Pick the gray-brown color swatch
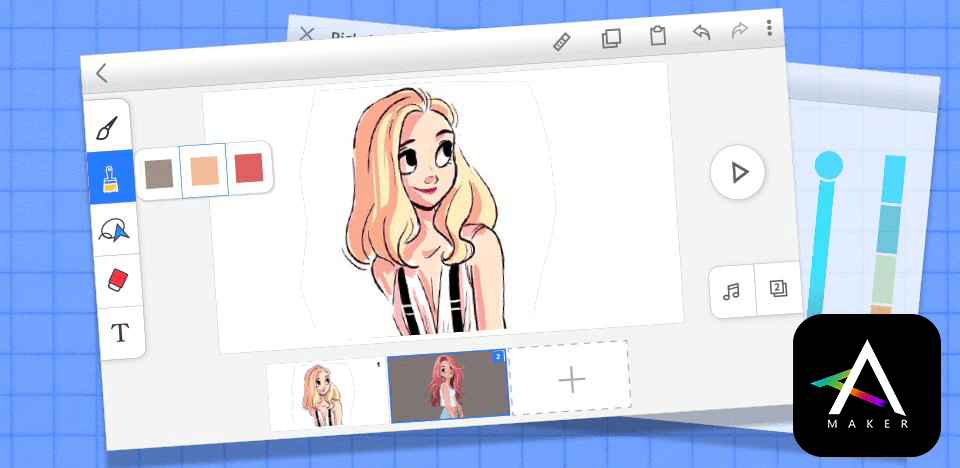The width and height of the screenshot is (960, 468). [159, 173]
